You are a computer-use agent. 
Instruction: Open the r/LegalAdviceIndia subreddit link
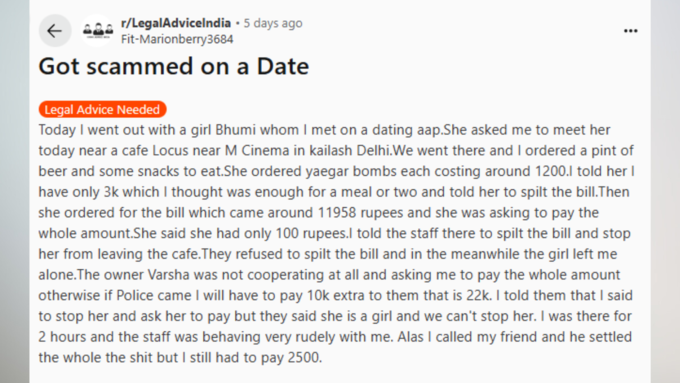176,23
